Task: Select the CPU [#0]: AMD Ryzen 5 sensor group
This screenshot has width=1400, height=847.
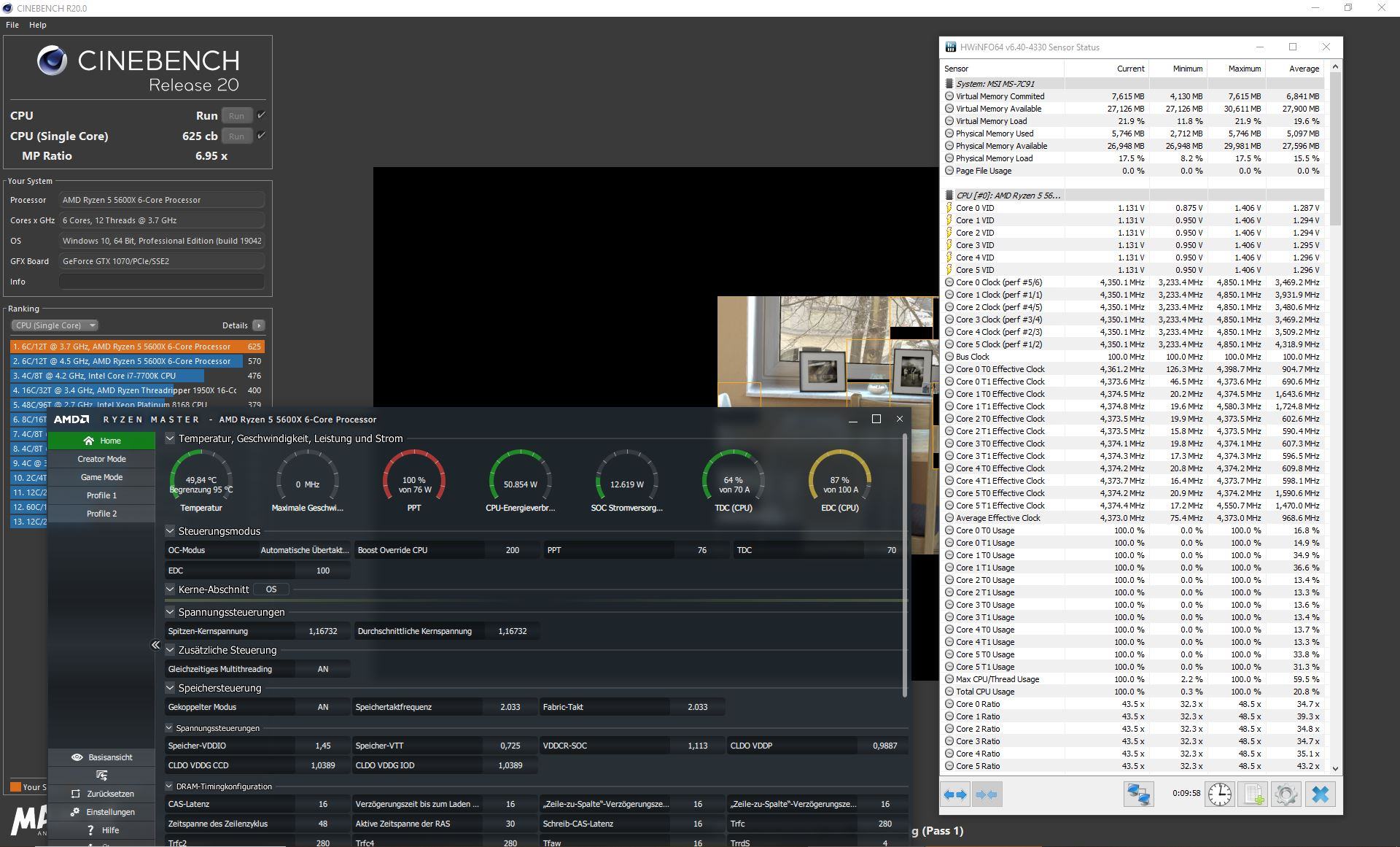Action: tap(1132, 196)
